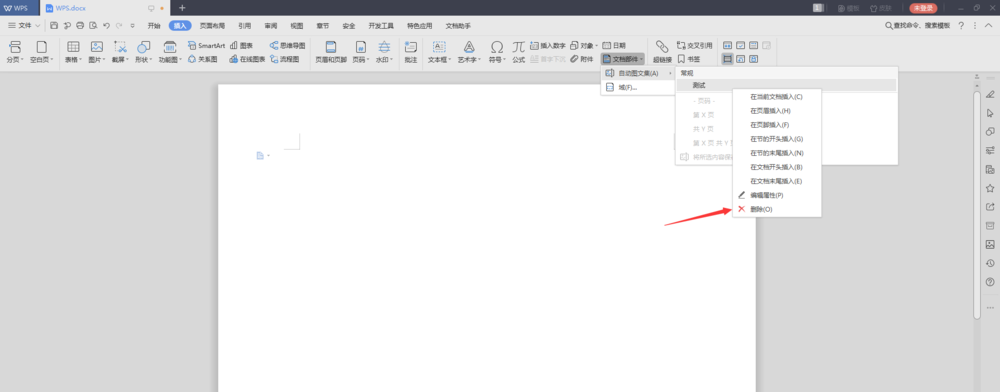This screenshot has height=392, width=1000.
Task: Click the star icon in right sidebar
Action: (990, 188)
